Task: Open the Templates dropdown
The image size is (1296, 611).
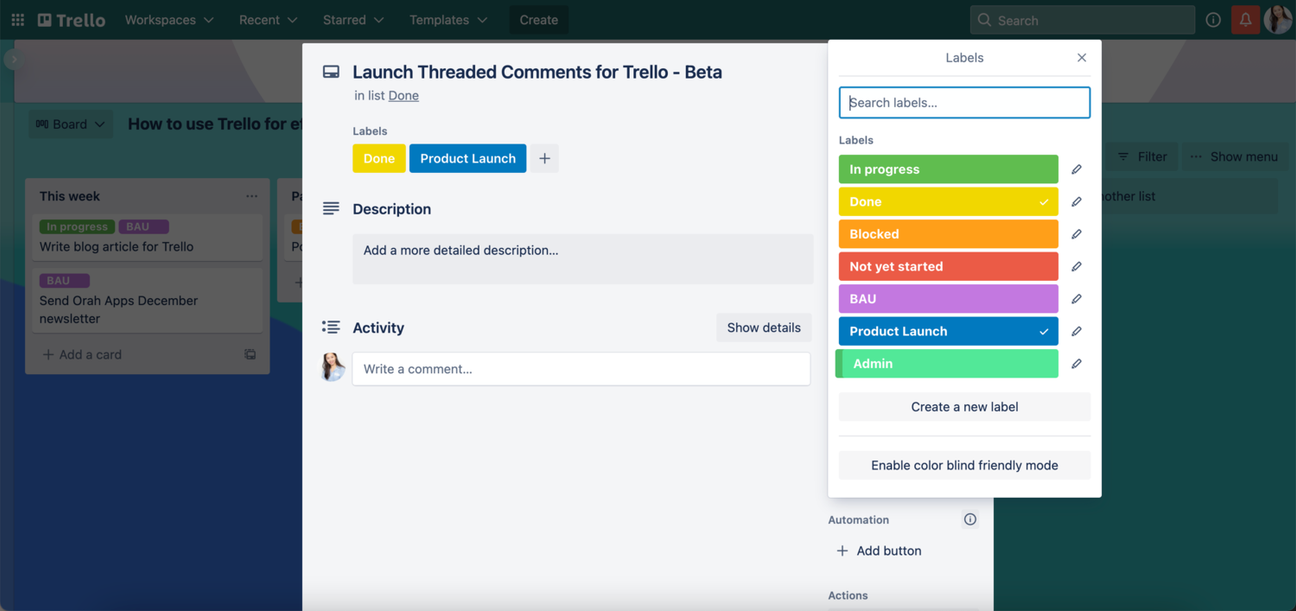Action: 448,20
